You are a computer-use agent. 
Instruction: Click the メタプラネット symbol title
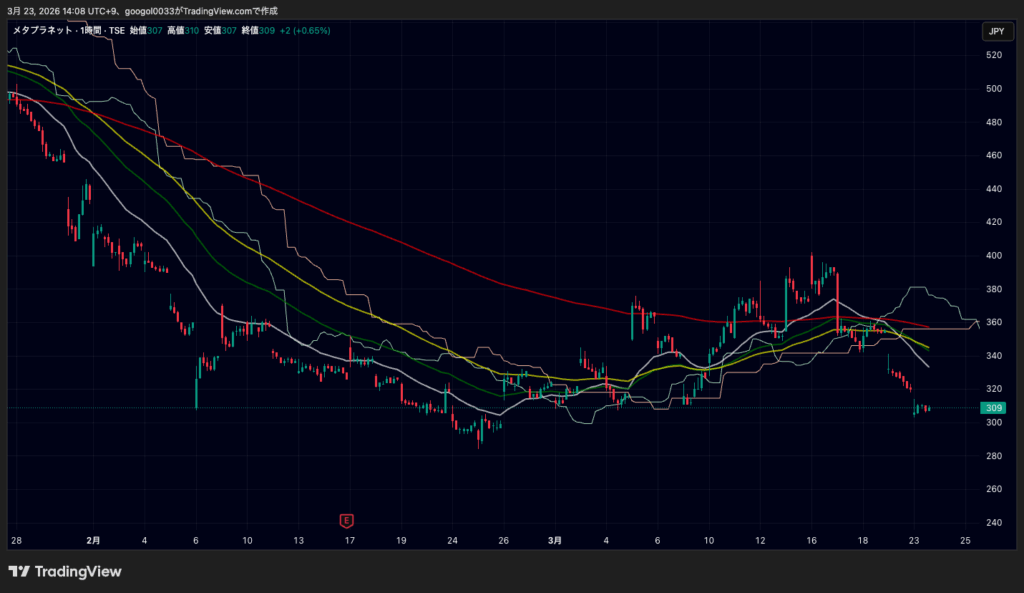39,31
